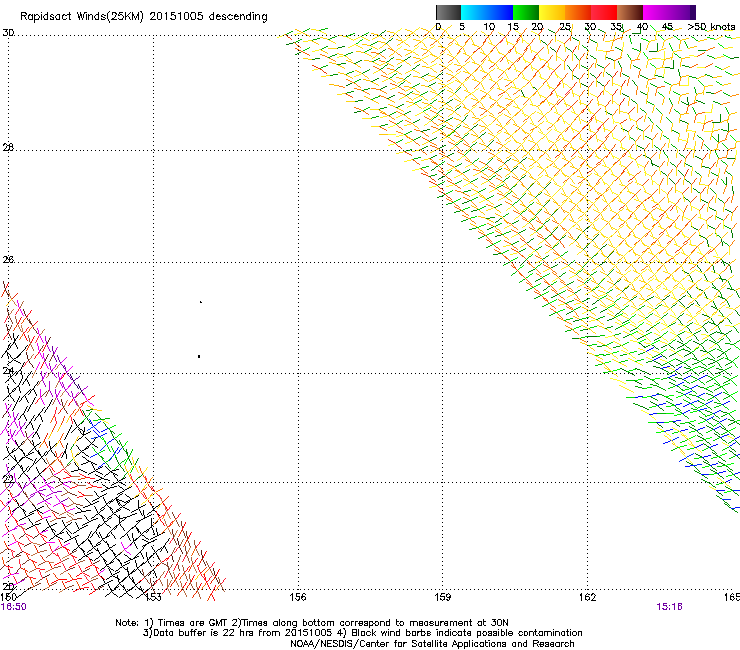
Task: Click the green 15-20 knots legend swatch
Action: 526,12
